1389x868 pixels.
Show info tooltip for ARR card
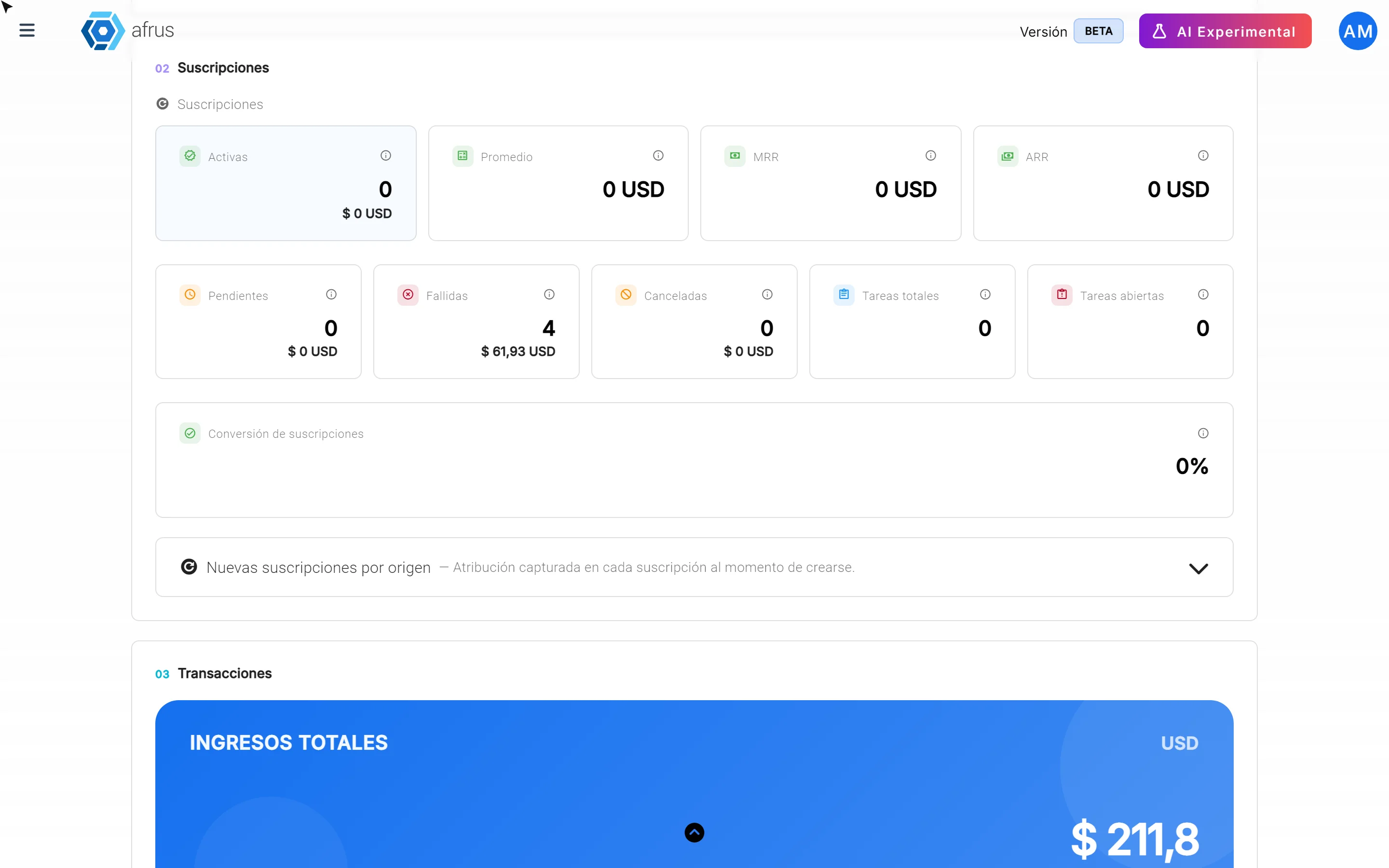(x=1203, y=156)
